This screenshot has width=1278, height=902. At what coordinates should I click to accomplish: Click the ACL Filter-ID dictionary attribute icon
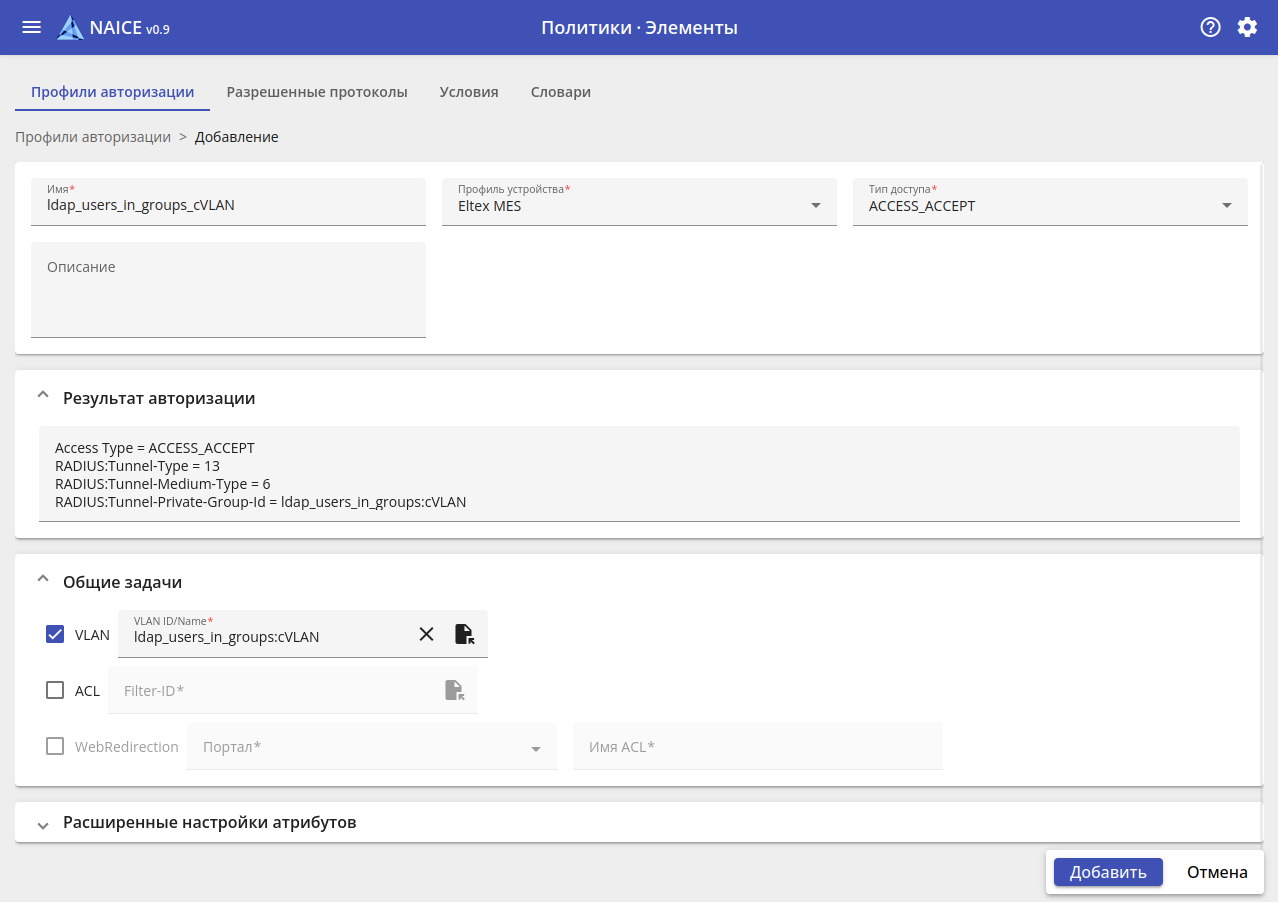(x=454, y=690)
